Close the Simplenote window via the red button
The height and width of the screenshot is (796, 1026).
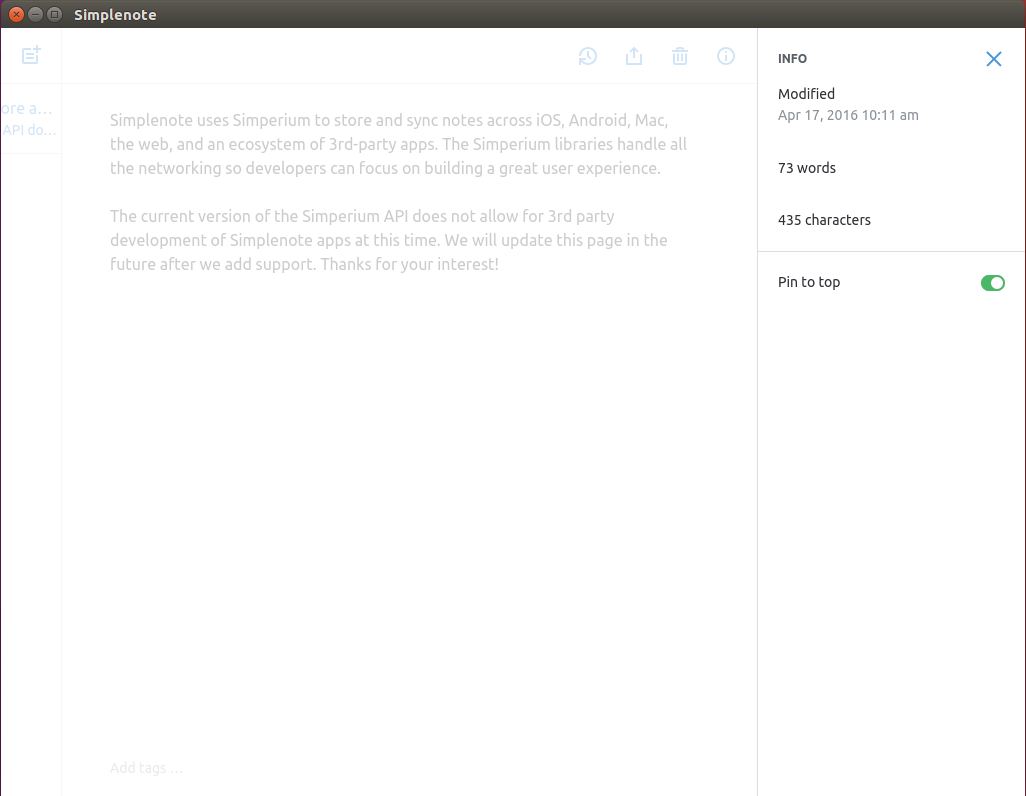(x=16, y=14)
